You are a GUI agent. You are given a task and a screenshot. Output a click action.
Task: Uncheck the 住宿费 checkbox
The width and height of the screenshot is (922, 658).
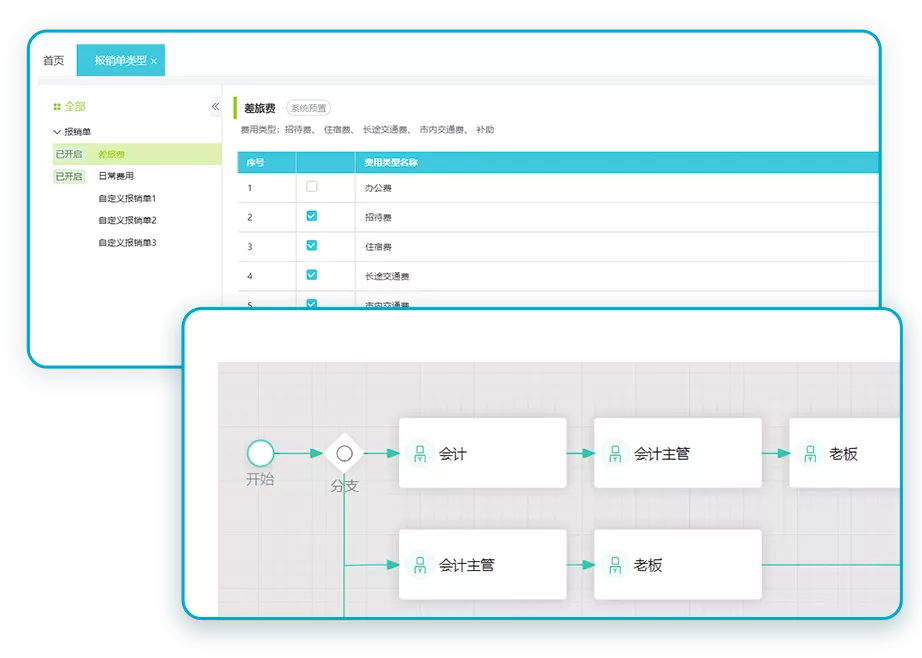coord(312,246)
